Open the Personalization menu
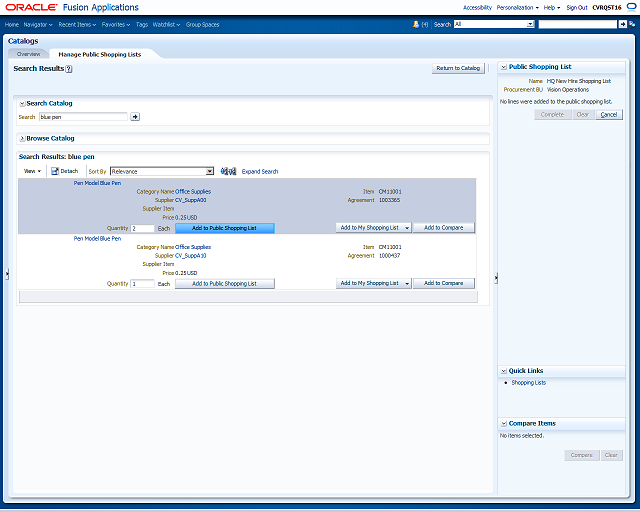640x512 pixels. click(x=518, y=7)
